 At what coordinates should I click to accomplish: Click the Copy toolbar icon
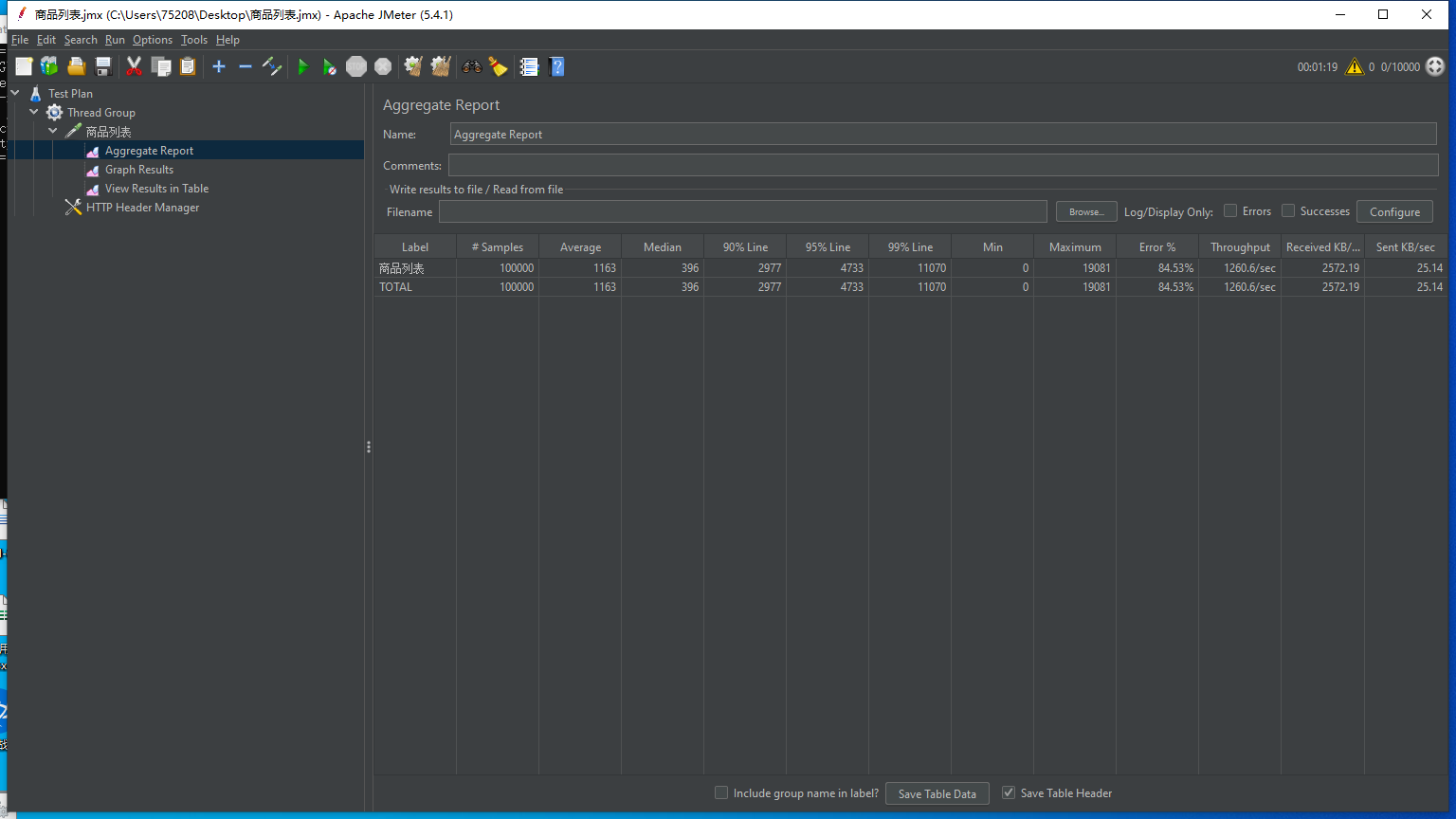click(x=161, y=66)
